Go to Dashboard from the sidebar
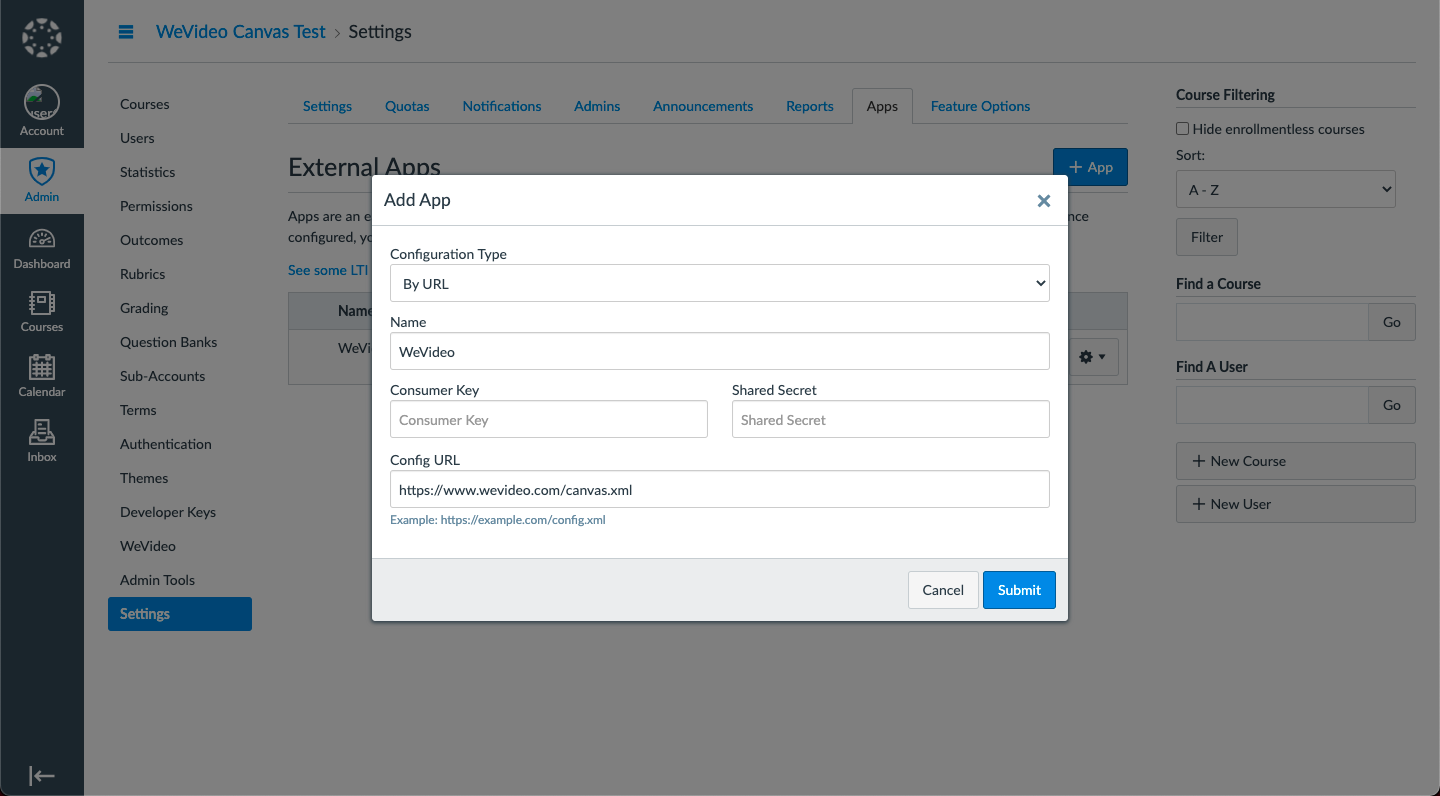This screenshot has height=796, width=1440. [42, 249]
